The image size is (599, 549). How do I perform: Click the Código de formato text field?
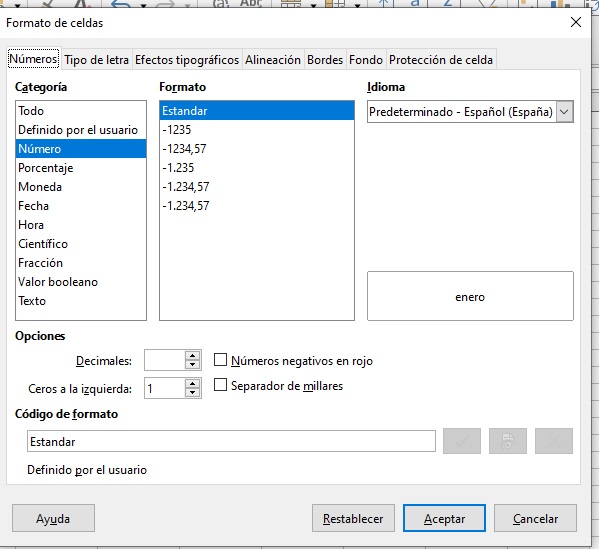coord(231,442)
